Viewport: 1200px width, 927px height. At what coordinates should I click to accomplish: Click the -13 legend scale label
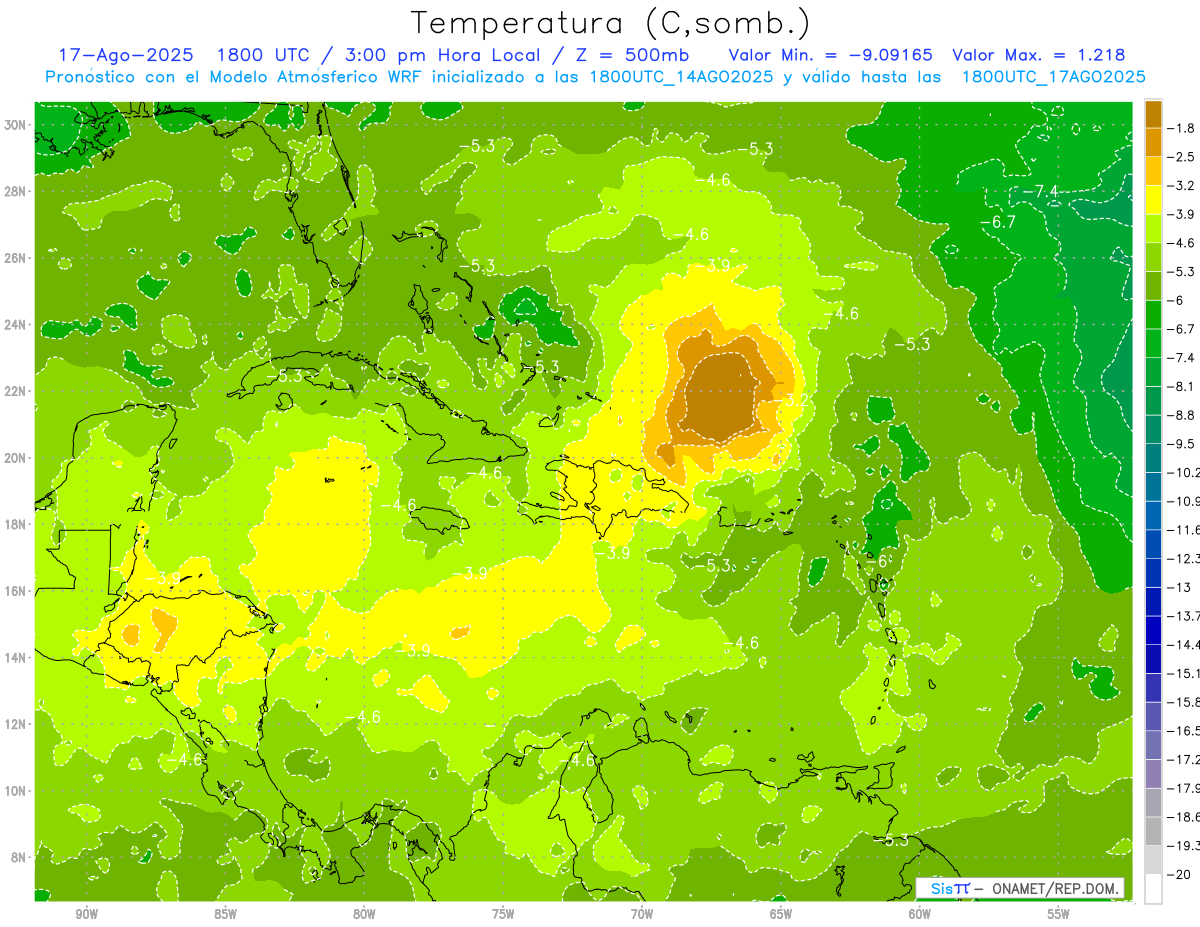1179,586
